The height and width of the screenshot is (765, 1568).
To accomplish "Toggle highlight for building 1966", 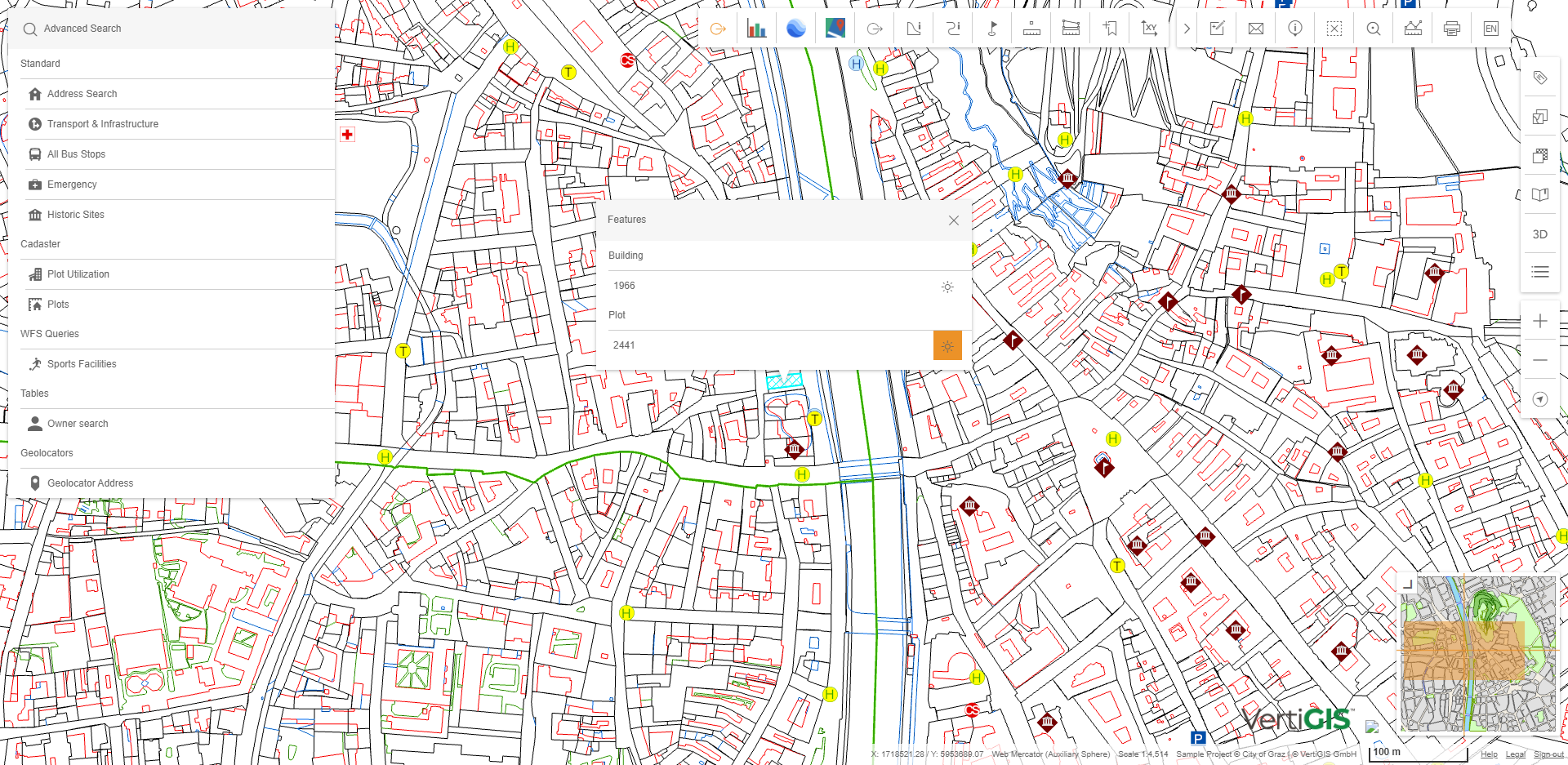I will (x=947, y=287).
